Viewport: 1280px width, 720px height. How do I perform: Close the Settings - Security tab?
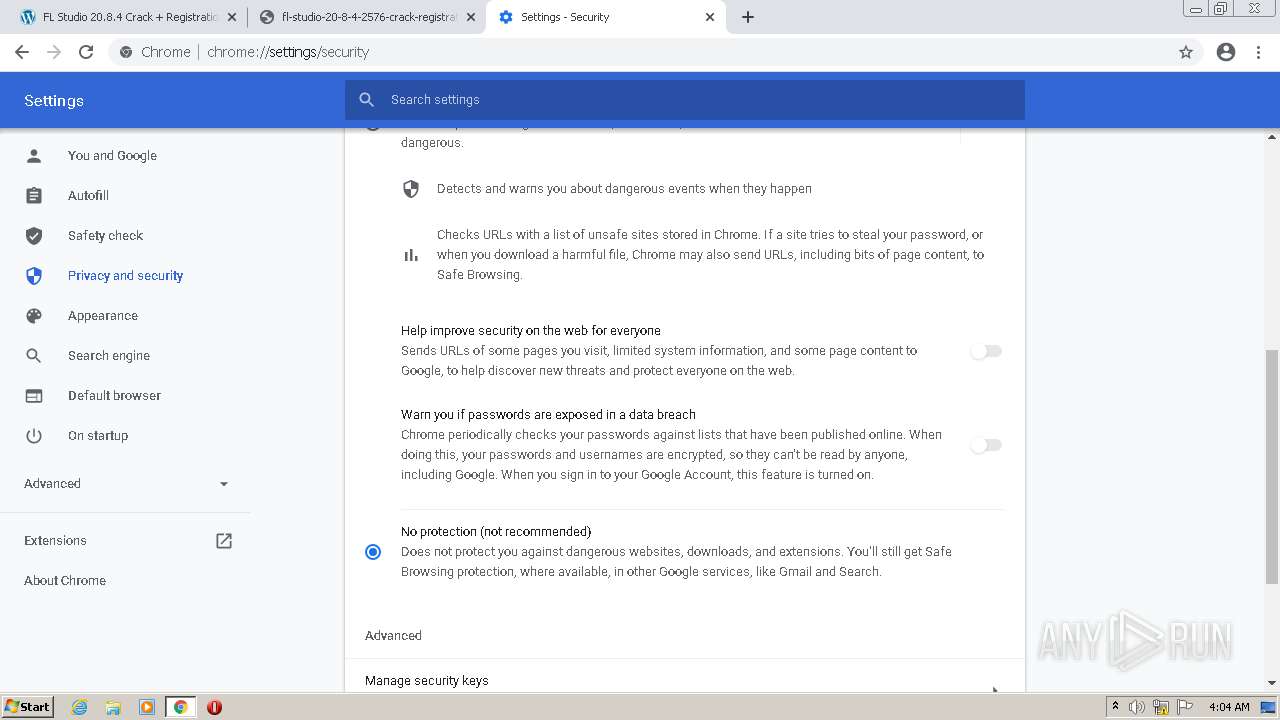710,17
